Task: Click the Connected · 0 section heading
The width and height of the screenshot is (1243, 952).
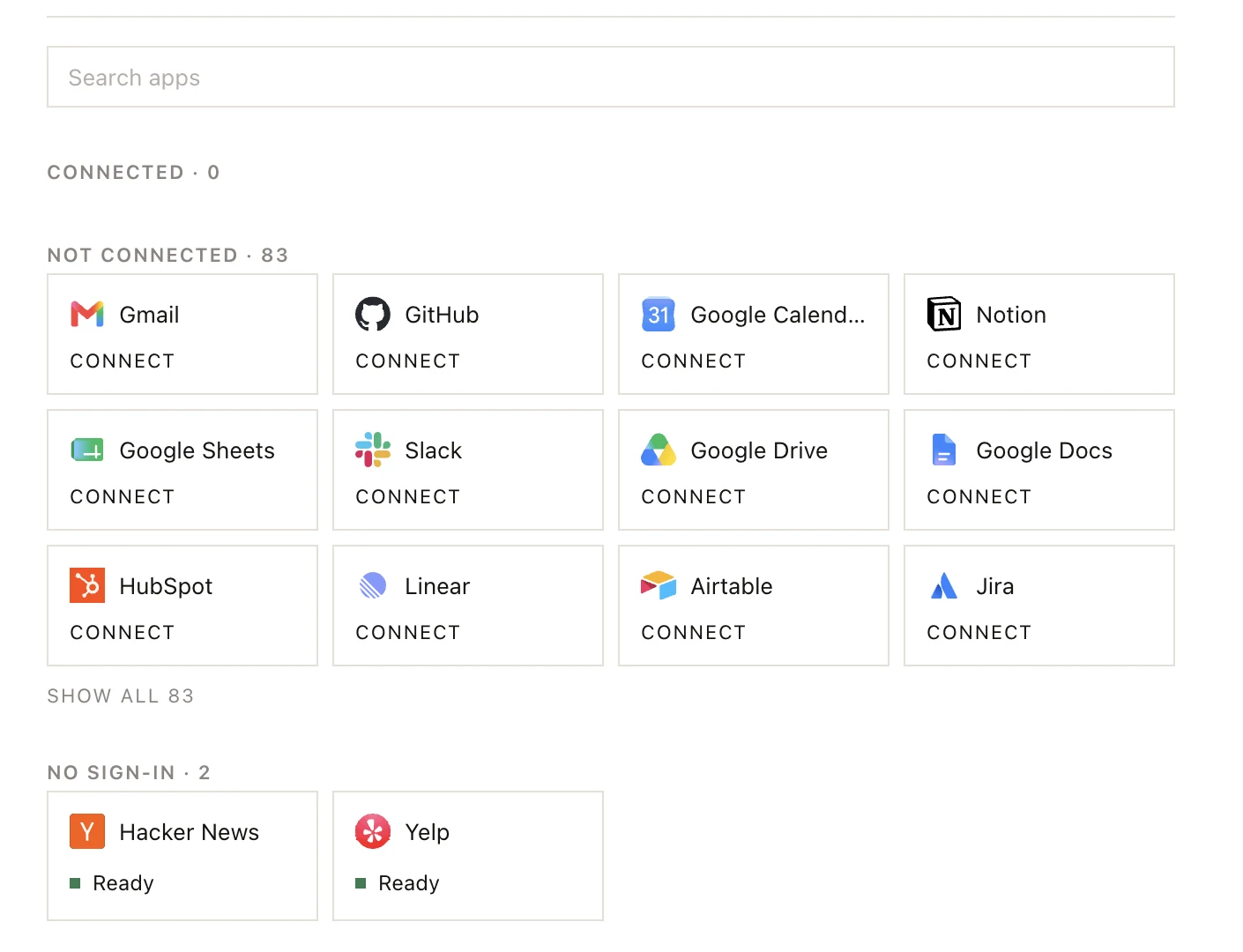Action: (x=134, y=173)
